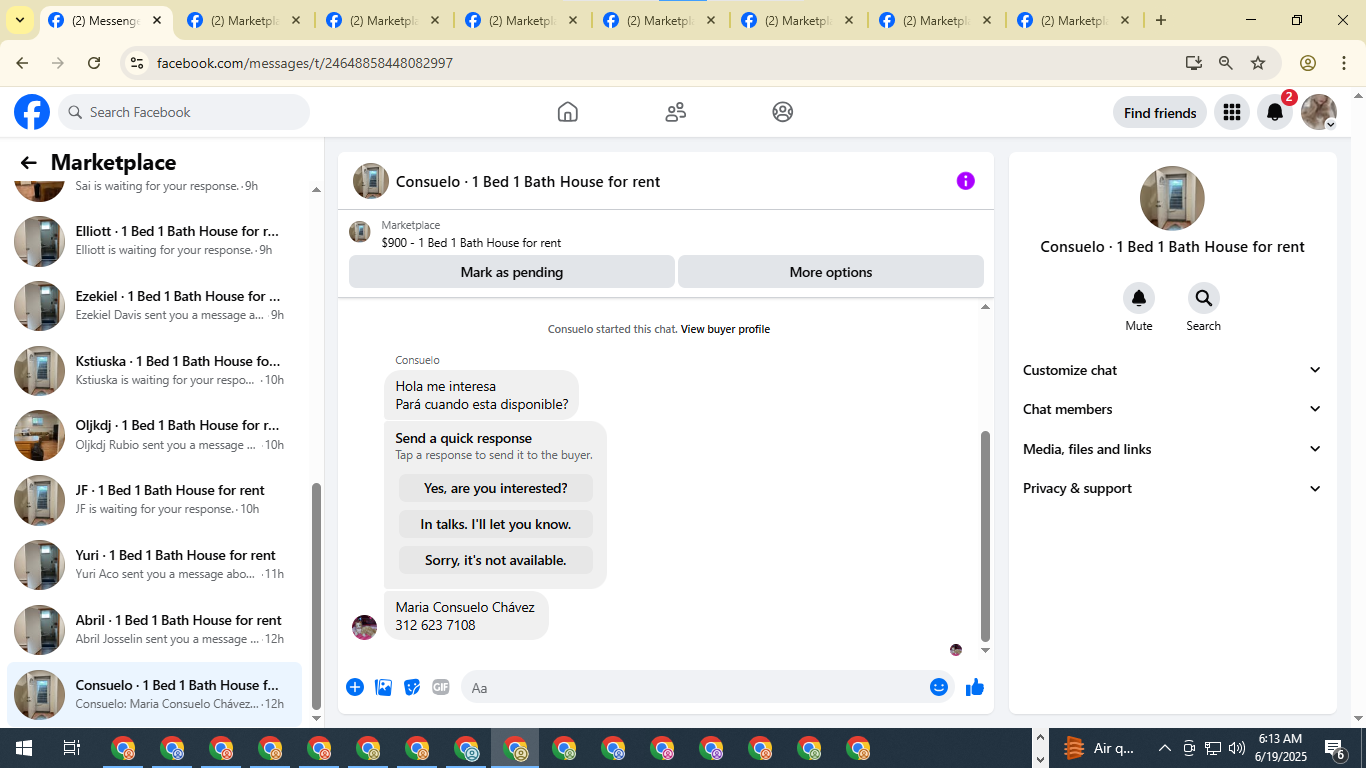1366x768 pixels.
Task: Focus the message input box
Action: point(694,687)
